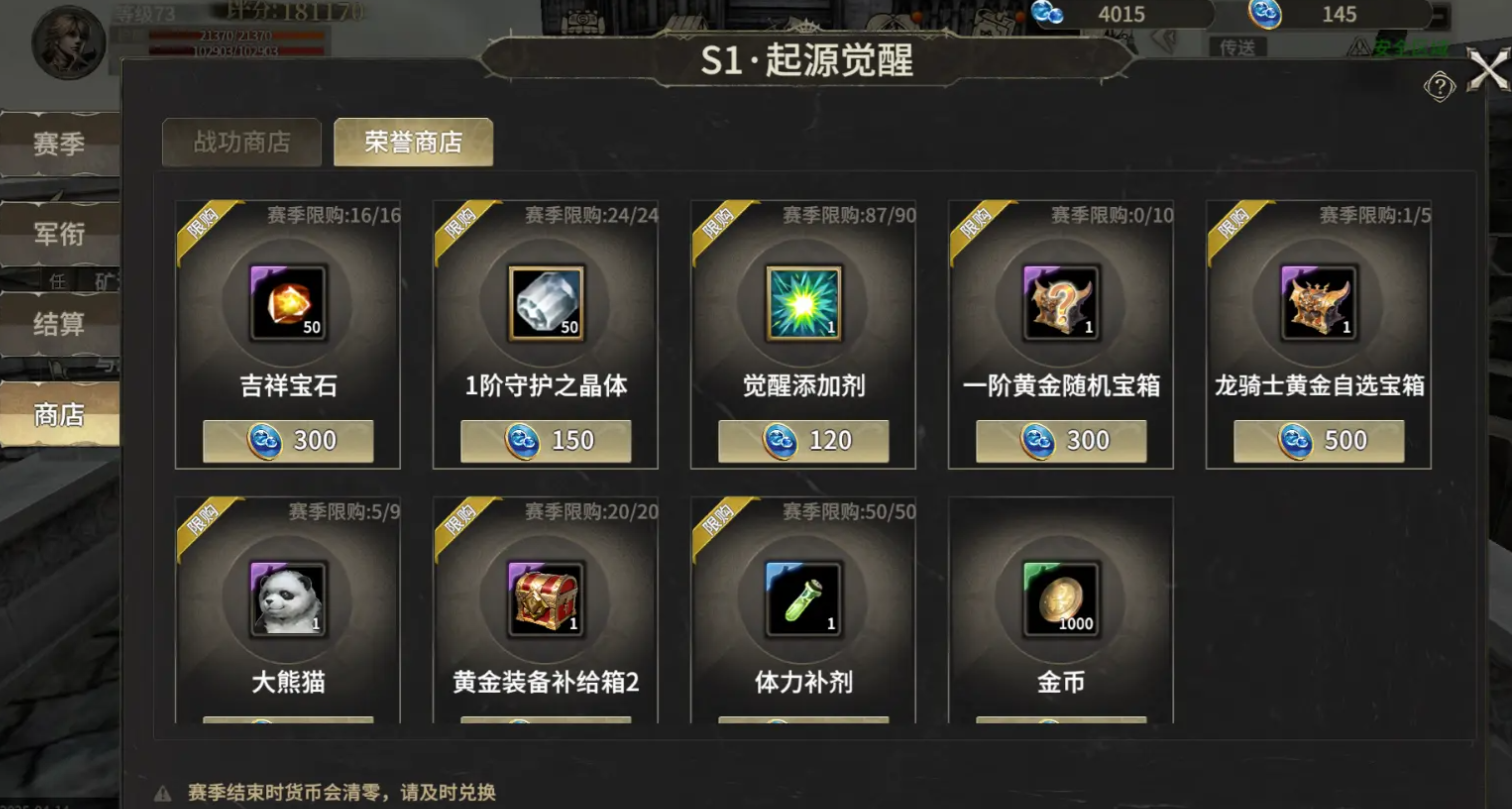Buy 觉醒添加剂 for 120 tokens
Screen dimensions: 1512x809
coord(804,441)
